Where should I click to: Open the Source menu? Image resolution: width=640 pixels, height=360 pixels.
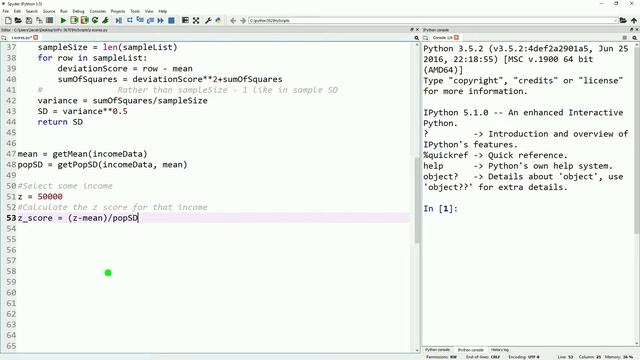[x=49, y=11]
